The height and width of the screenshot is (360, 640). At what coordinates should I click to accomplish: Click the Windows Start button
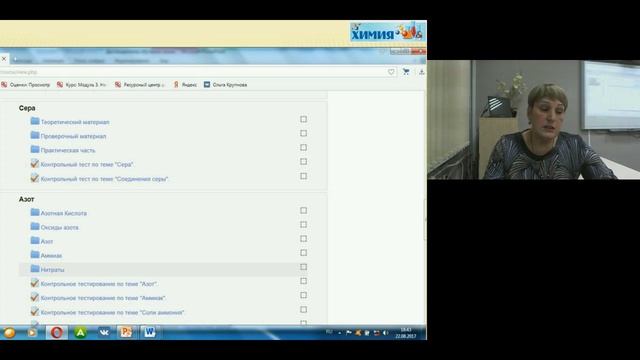click(x=9, y=333)
